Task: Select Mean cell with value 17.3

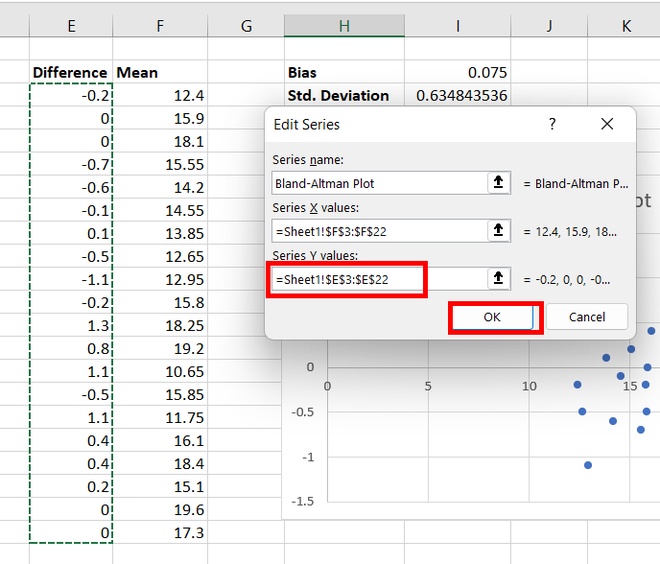Action: click(160, 532)
